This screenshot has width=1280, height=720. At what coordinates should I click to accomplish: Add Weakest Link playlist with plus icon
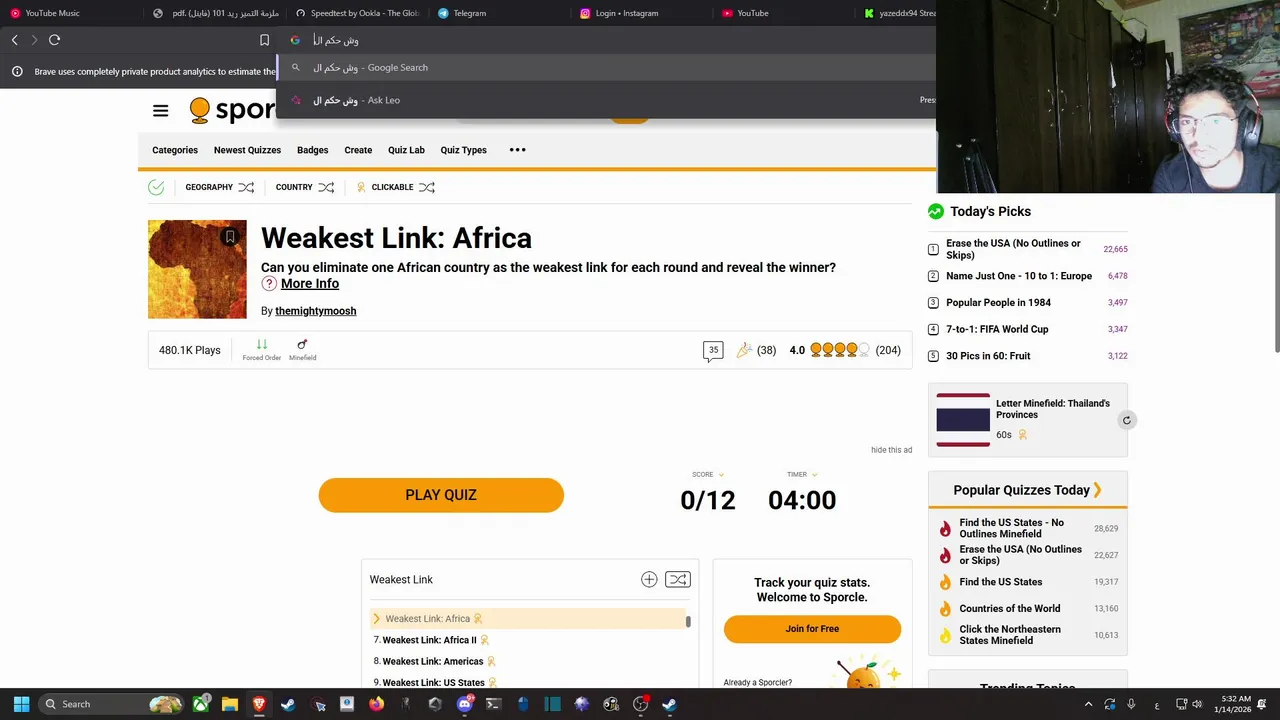pyautogui.click(x=649, y=579)
